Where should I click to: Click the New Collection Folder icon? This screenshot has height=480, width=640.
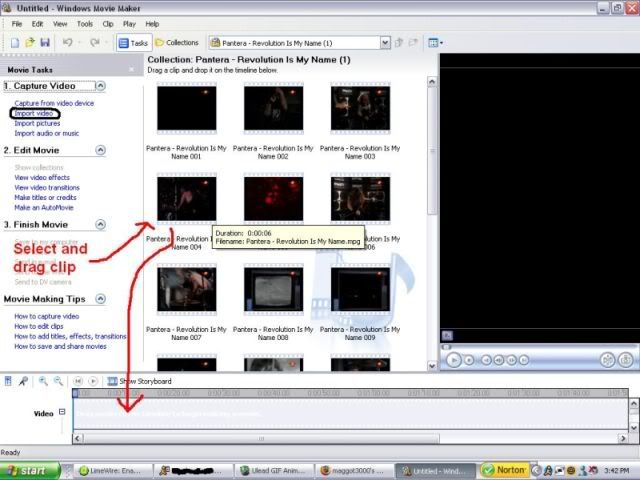[413, 42]
